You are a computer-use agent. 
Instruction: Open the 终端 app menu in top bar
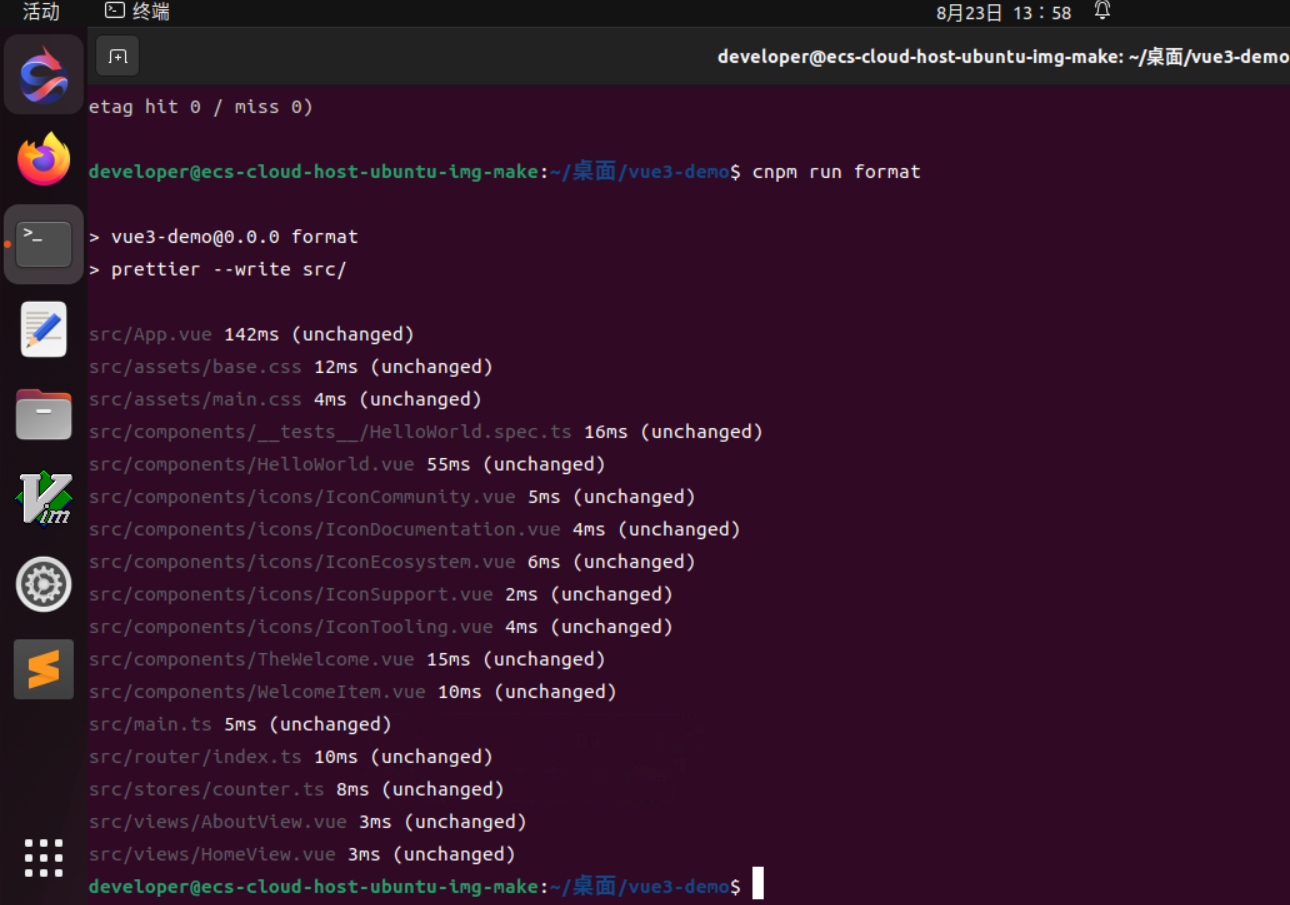(138, 12)
